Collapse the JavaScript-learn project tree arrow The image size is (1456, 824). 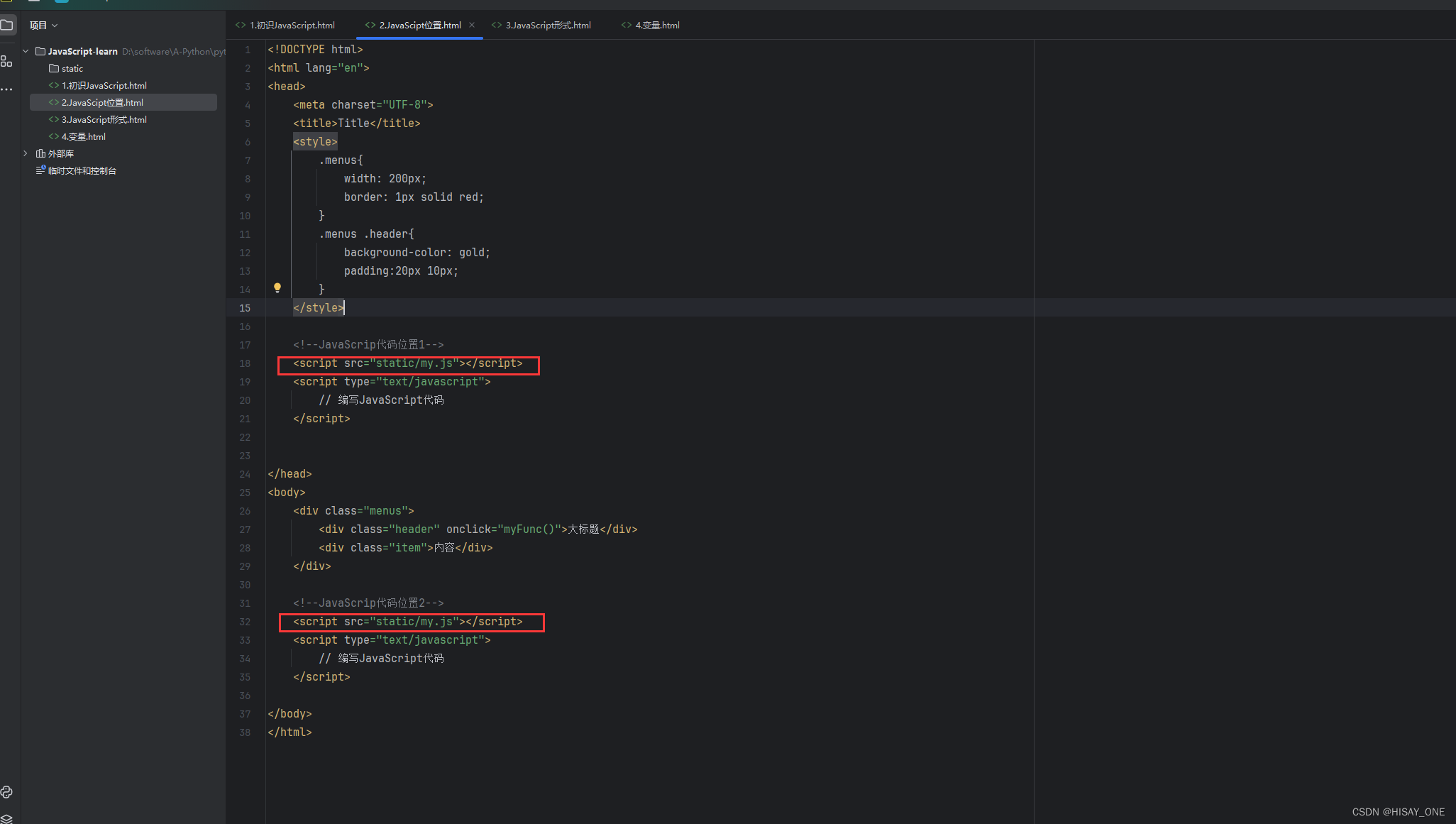pyautogui.click(x=26, y=51)
